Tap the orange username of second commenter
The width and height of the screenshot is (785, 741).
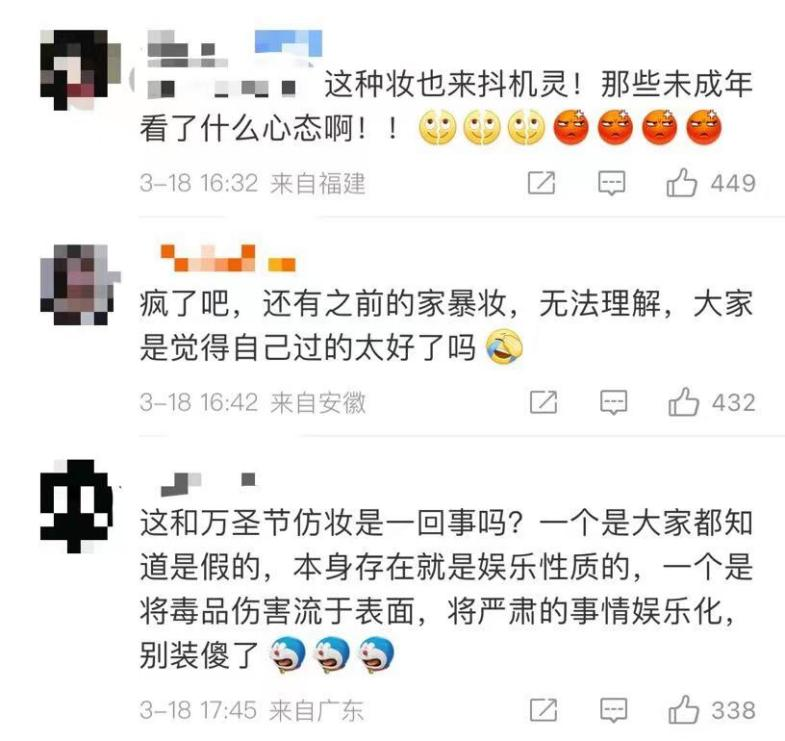pos(228,258)
